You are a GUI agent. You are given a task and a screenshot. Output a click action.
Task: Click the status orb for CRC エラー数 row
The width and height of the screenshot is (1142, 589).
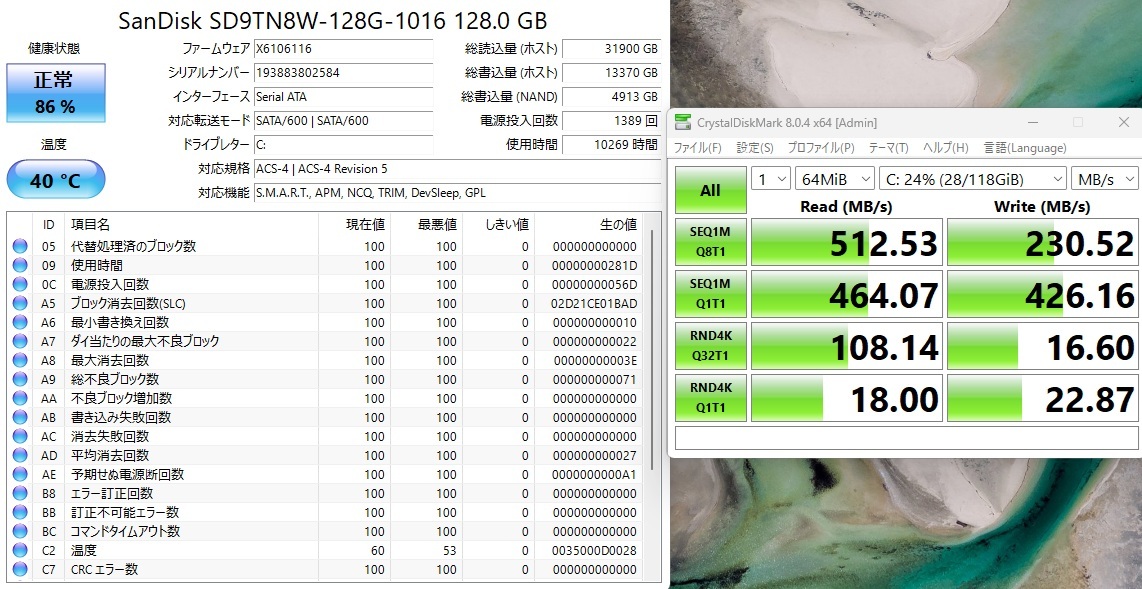[20, 569]
